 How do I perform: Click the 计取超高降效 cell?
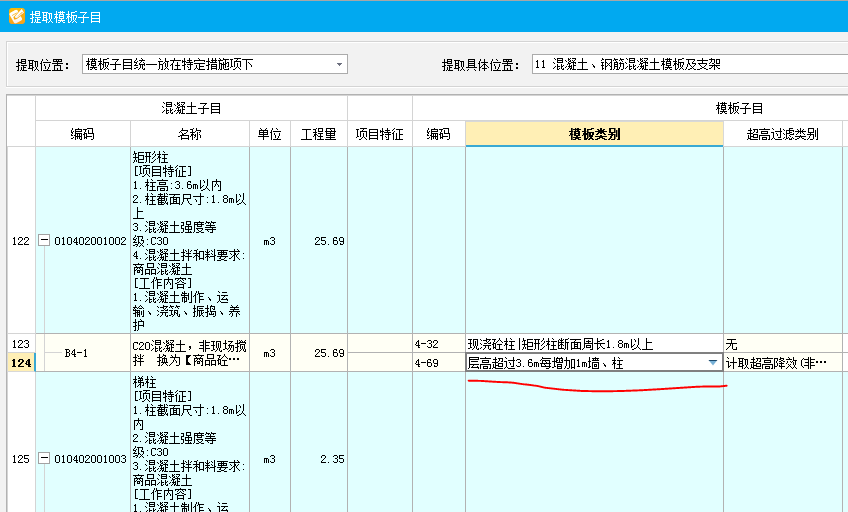coord(783,363)
